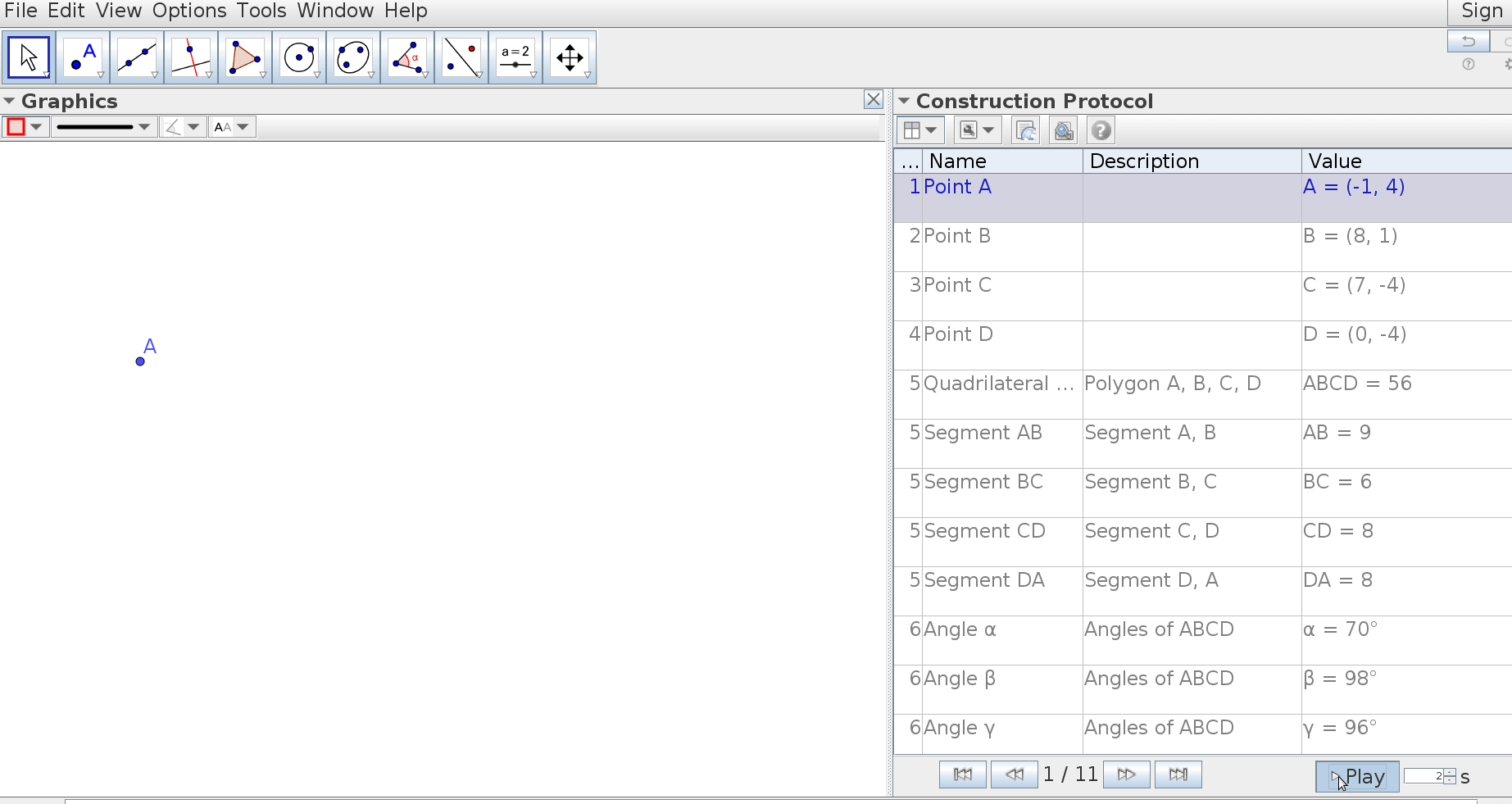Select the Angle α row

(1203, 640)
